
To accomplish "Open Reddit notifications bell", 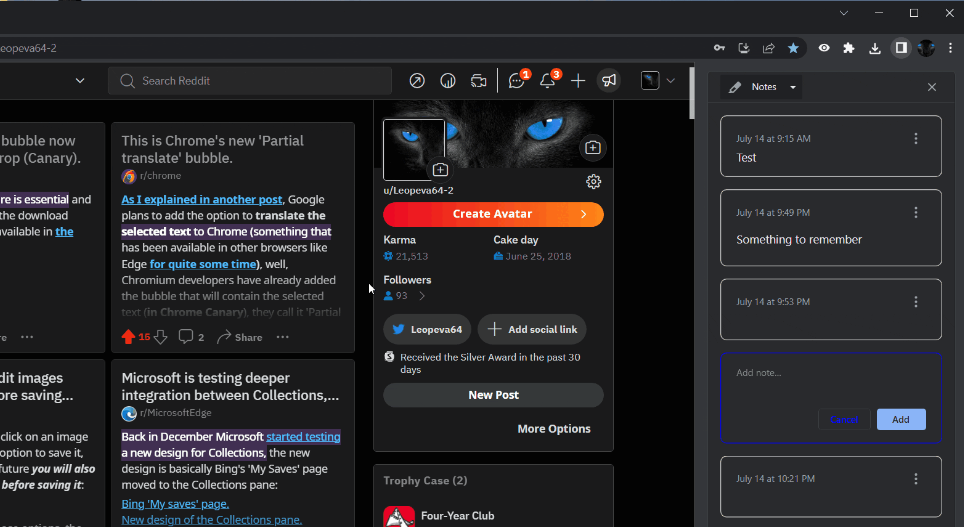I will pyautogui.click(x=548, y=81).
